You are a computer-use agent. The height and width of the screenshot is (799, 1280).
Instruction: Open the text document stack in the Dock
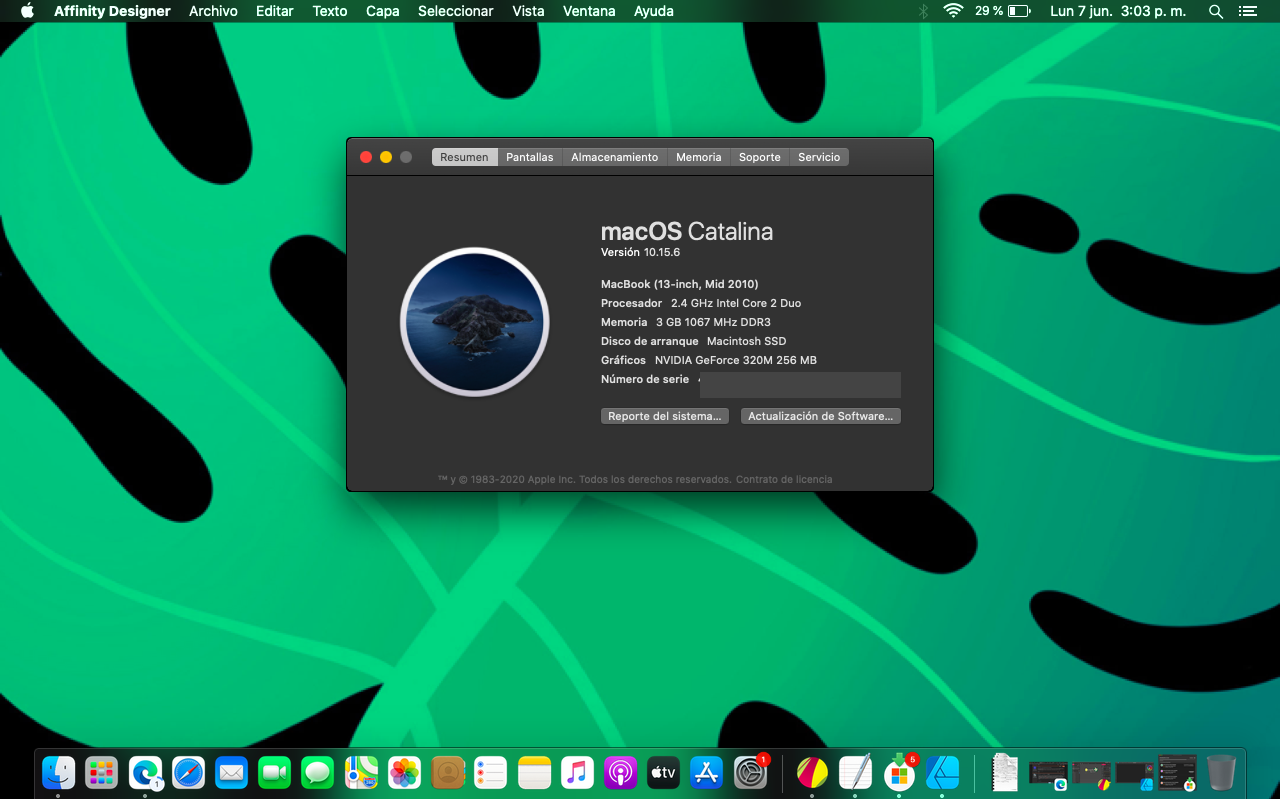[1005, 772]
